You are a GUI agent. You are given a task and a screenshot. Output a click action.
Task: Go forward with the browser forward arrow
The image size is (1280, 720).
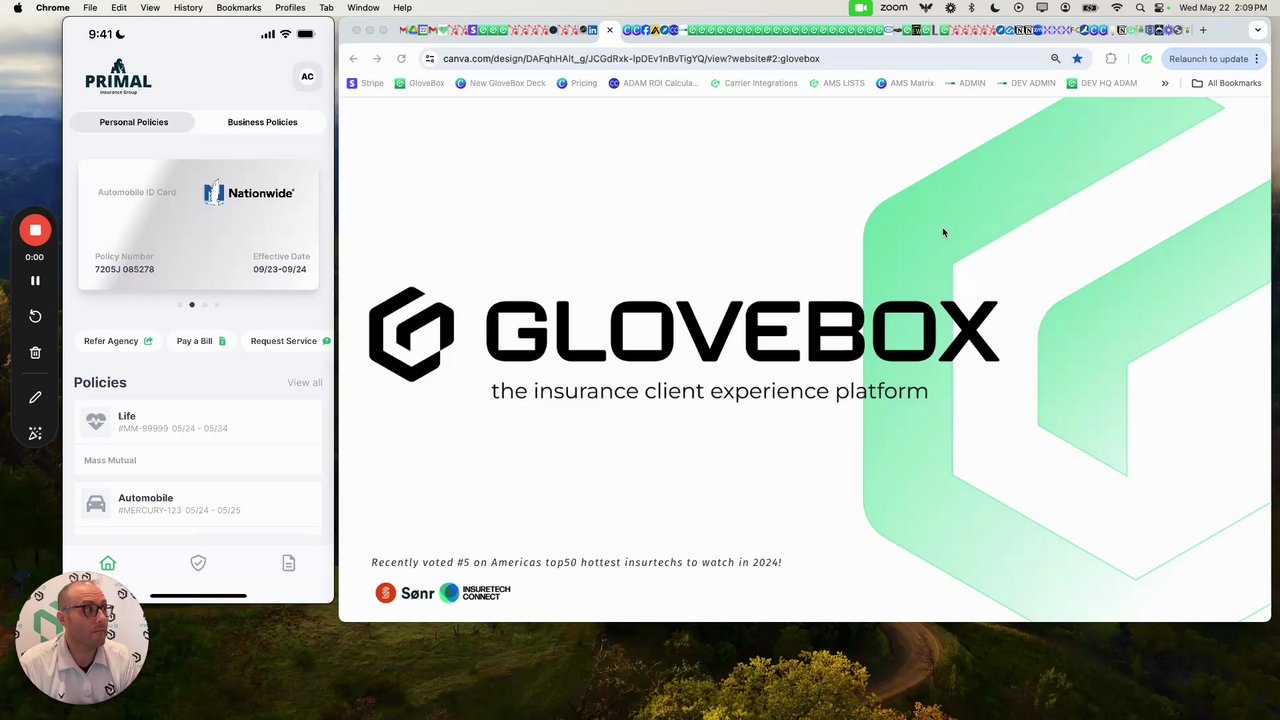tap(377, 59)
